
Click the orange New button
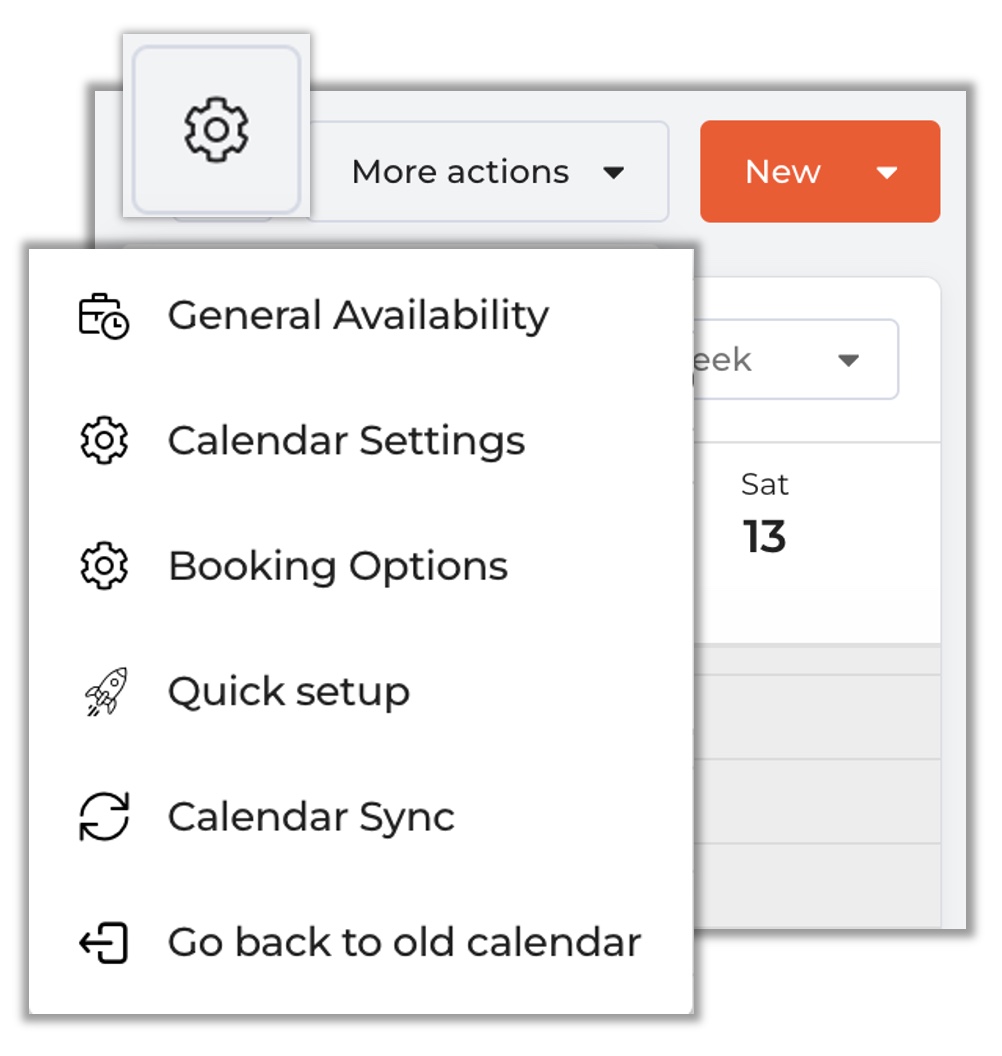[x=820, y=172]
